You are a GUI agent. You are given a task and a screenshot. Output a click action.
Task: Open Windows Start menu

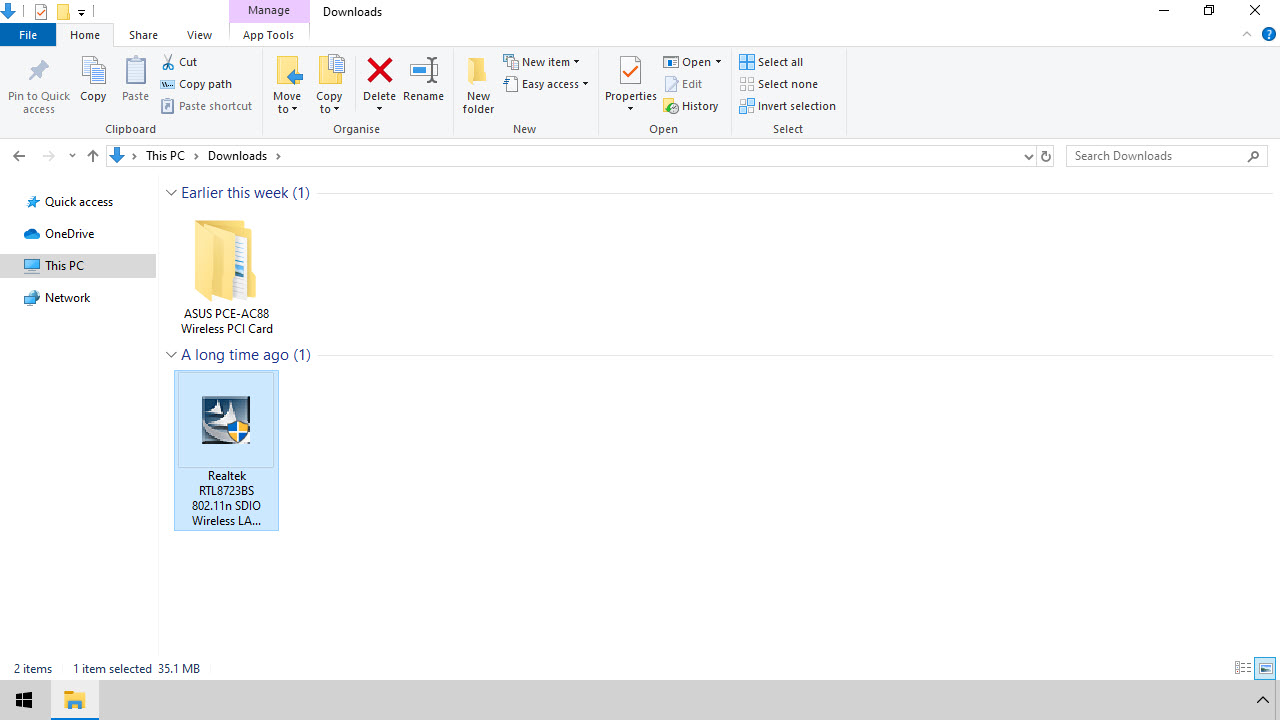click(24, 700)
